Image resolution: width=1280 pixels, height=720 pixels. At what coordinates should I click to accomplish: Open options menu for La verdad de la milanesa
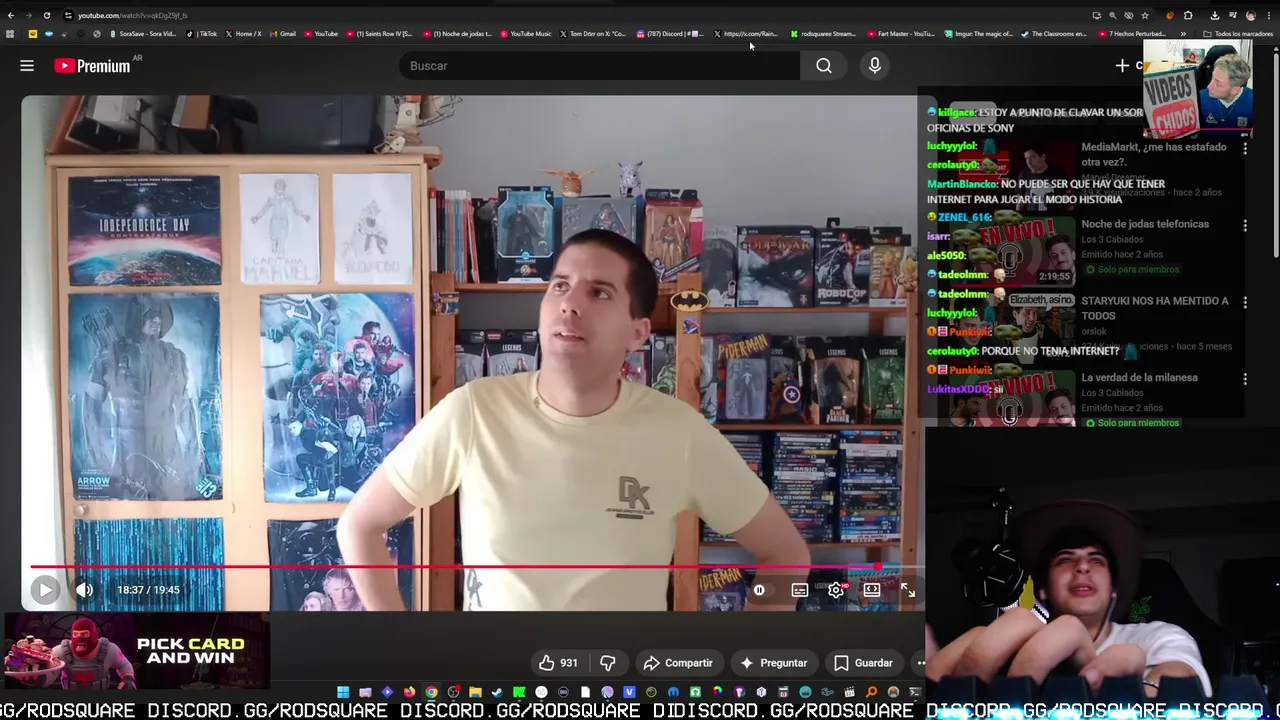click(1245, 379)
